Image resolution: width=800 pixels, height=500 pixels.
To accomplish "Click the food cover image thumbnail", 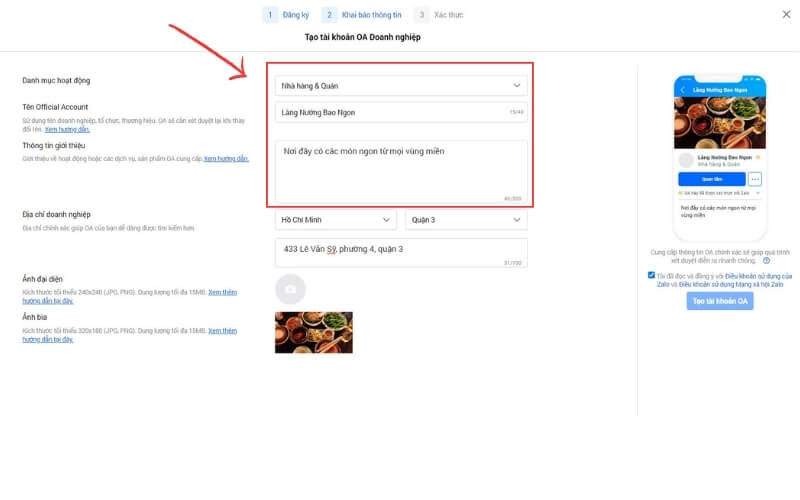I will (x=314, y=332).
